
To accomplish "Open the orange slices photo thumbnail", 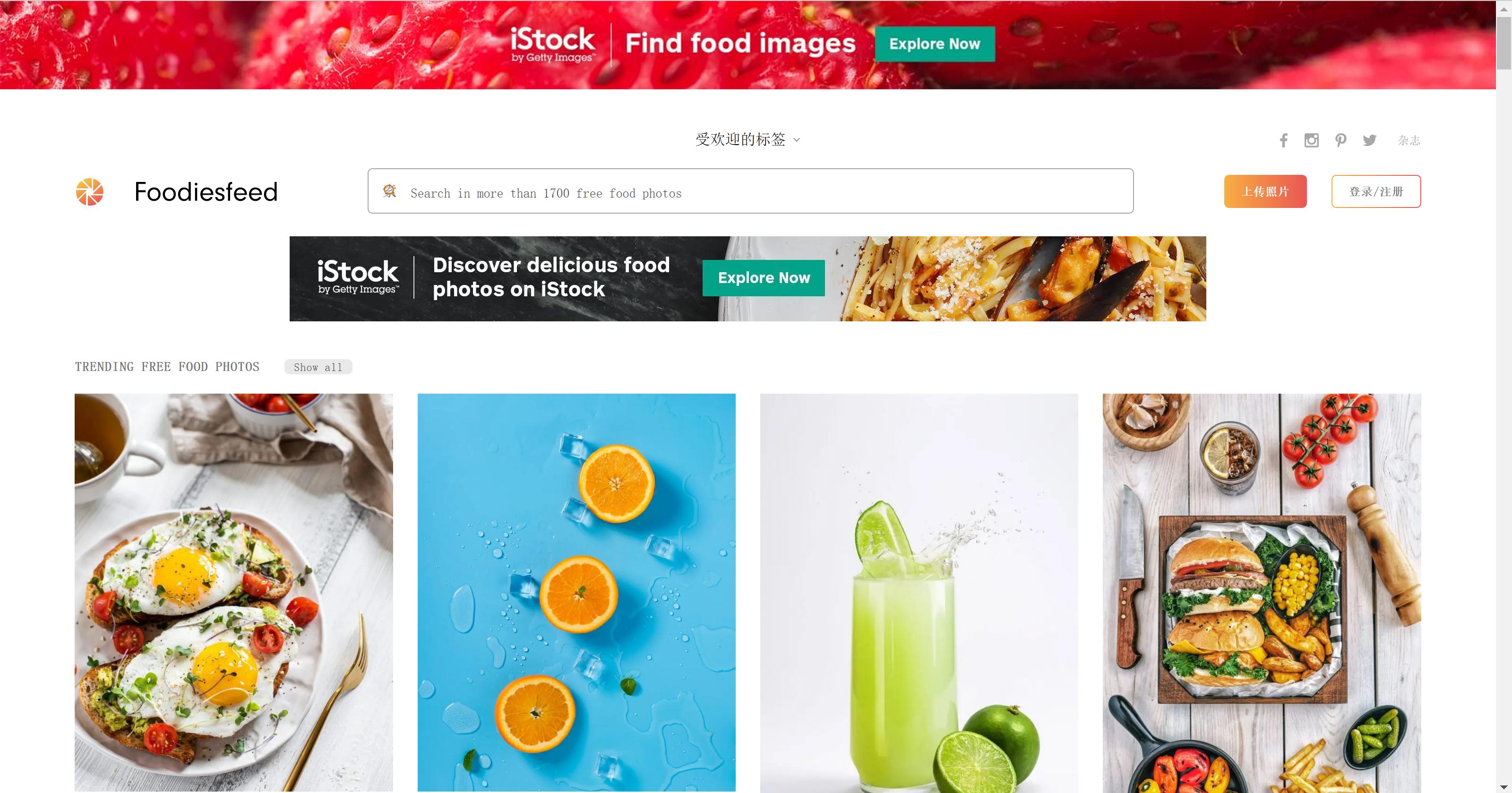I will click(576, 592).
